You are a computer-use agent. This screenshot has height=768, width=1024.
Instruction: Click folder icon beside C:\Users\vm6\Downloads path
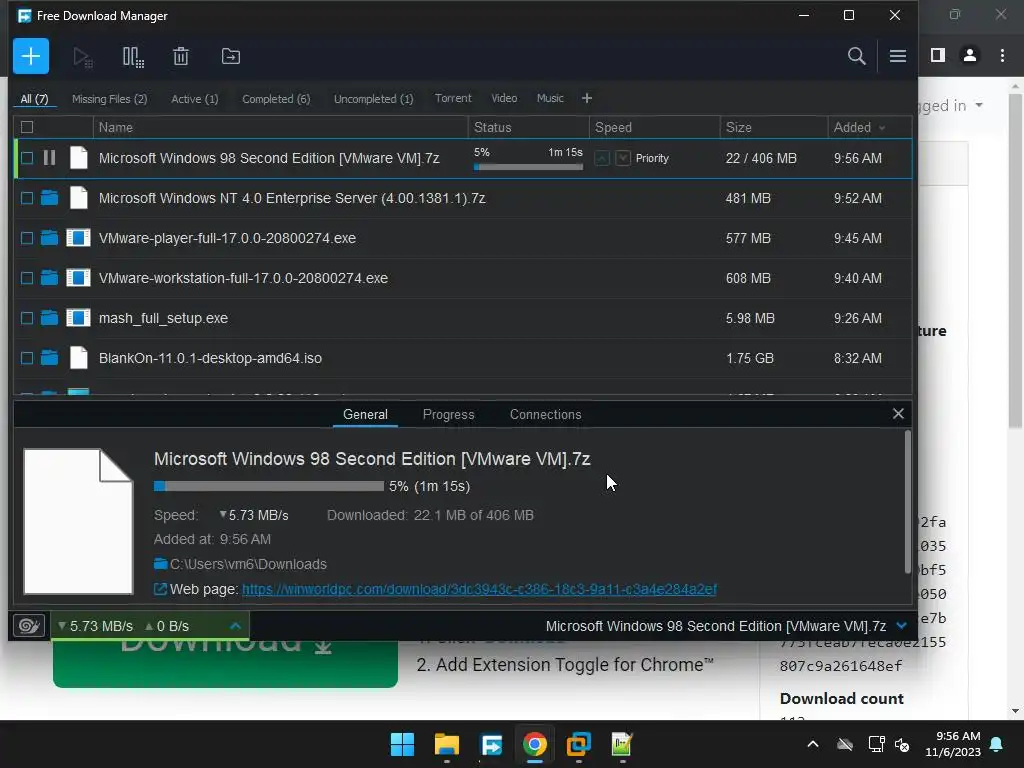(161, 564)
